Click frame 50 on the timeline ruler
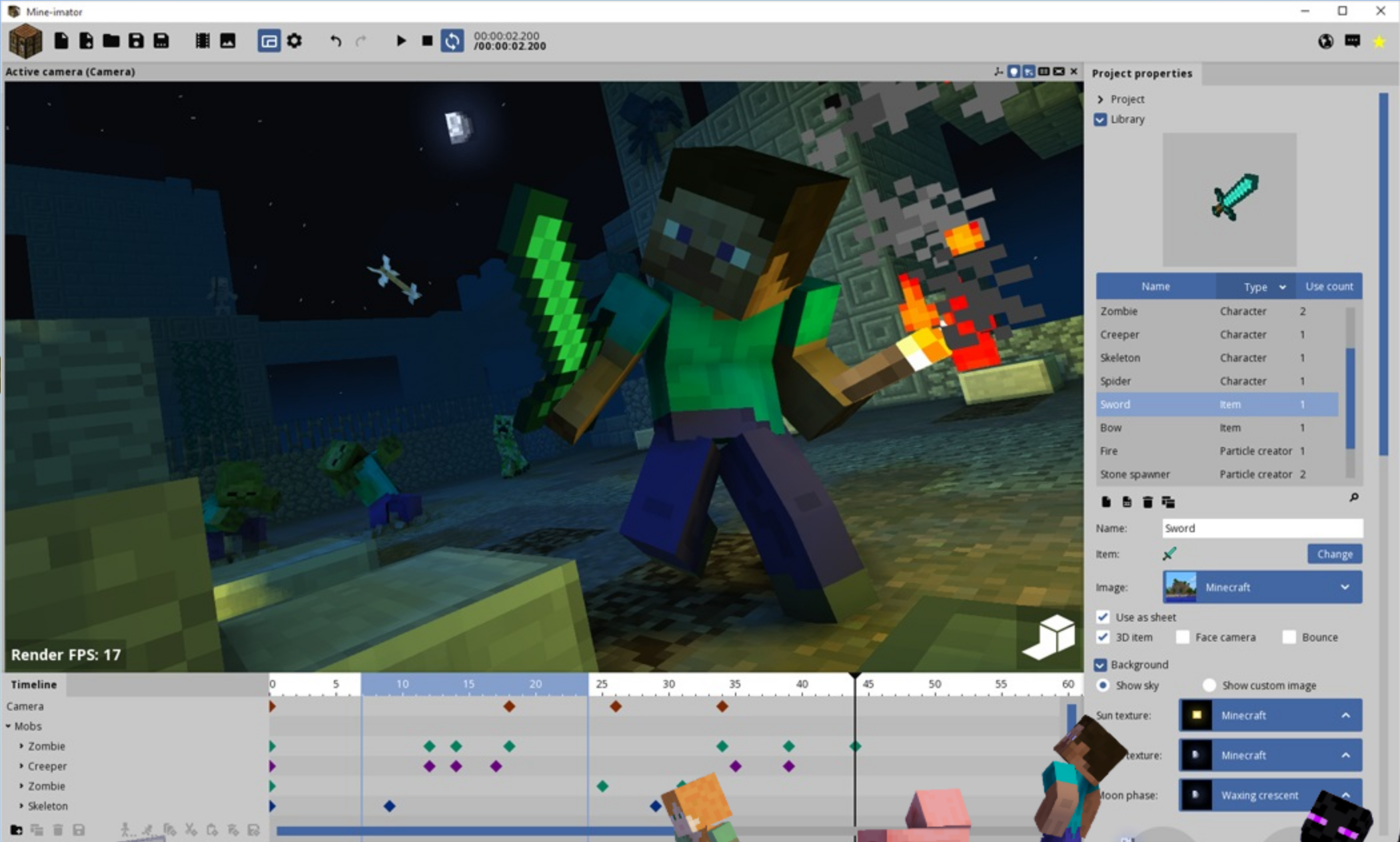The height and width of the screenshot is (842, 1400). 935,684
